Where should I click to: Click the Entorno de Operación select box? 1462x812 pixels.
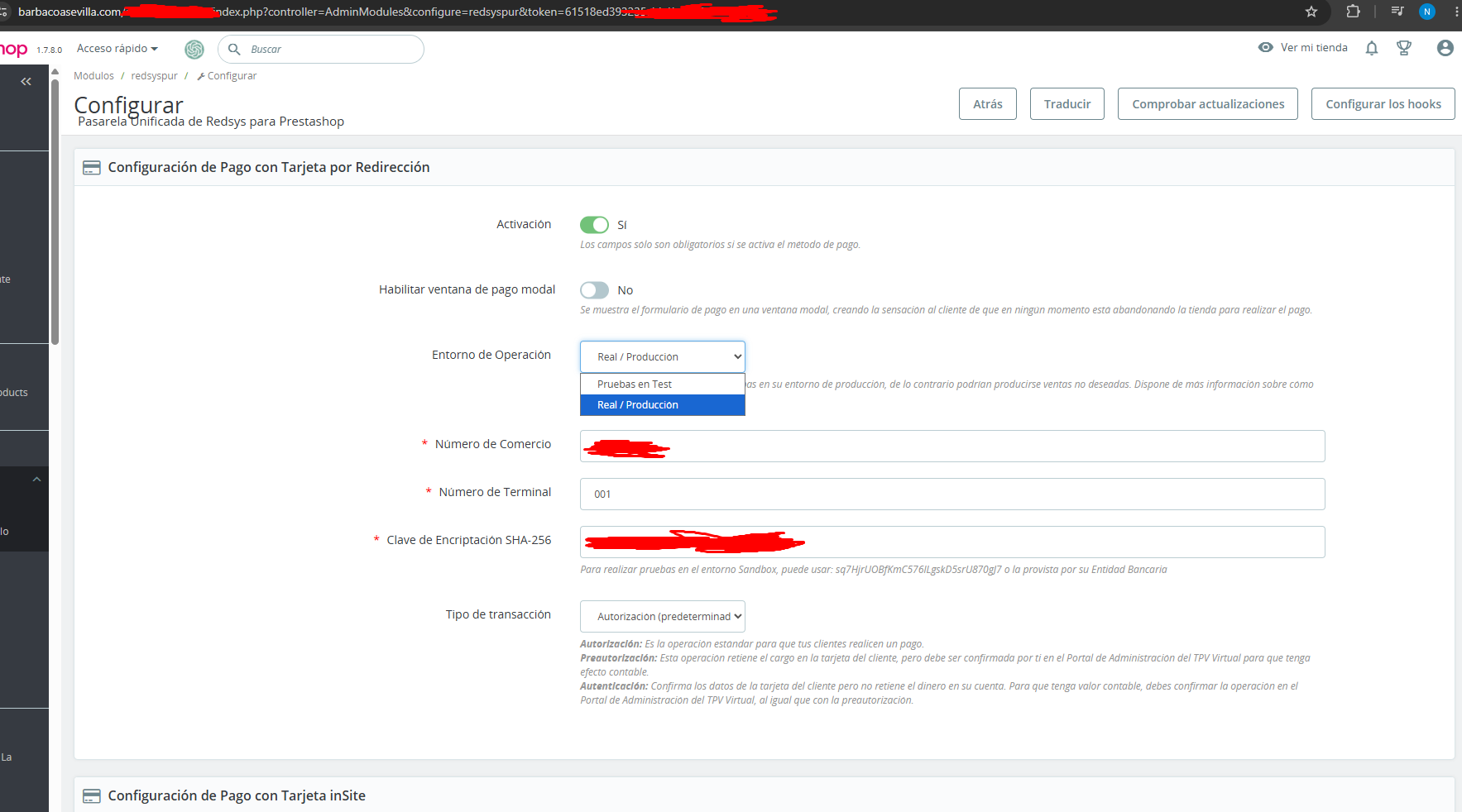point(663,357)
